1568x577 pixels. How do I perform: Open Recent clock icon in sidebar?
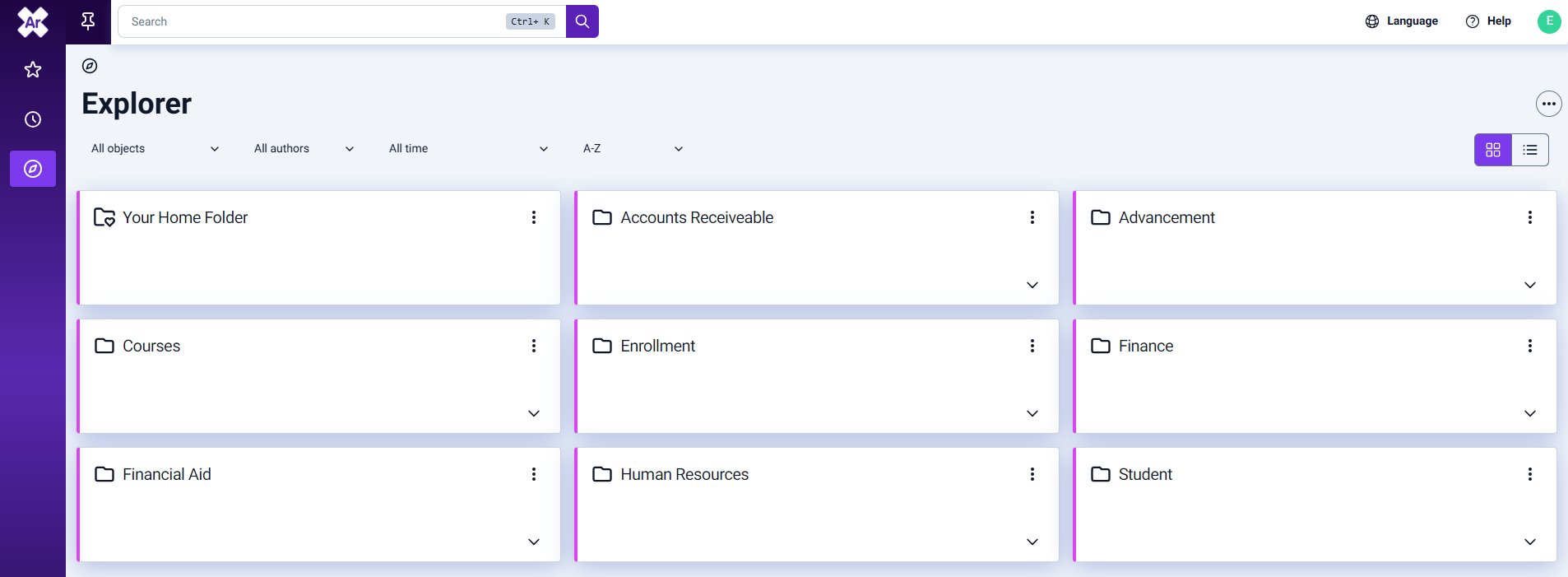point(33,119)
